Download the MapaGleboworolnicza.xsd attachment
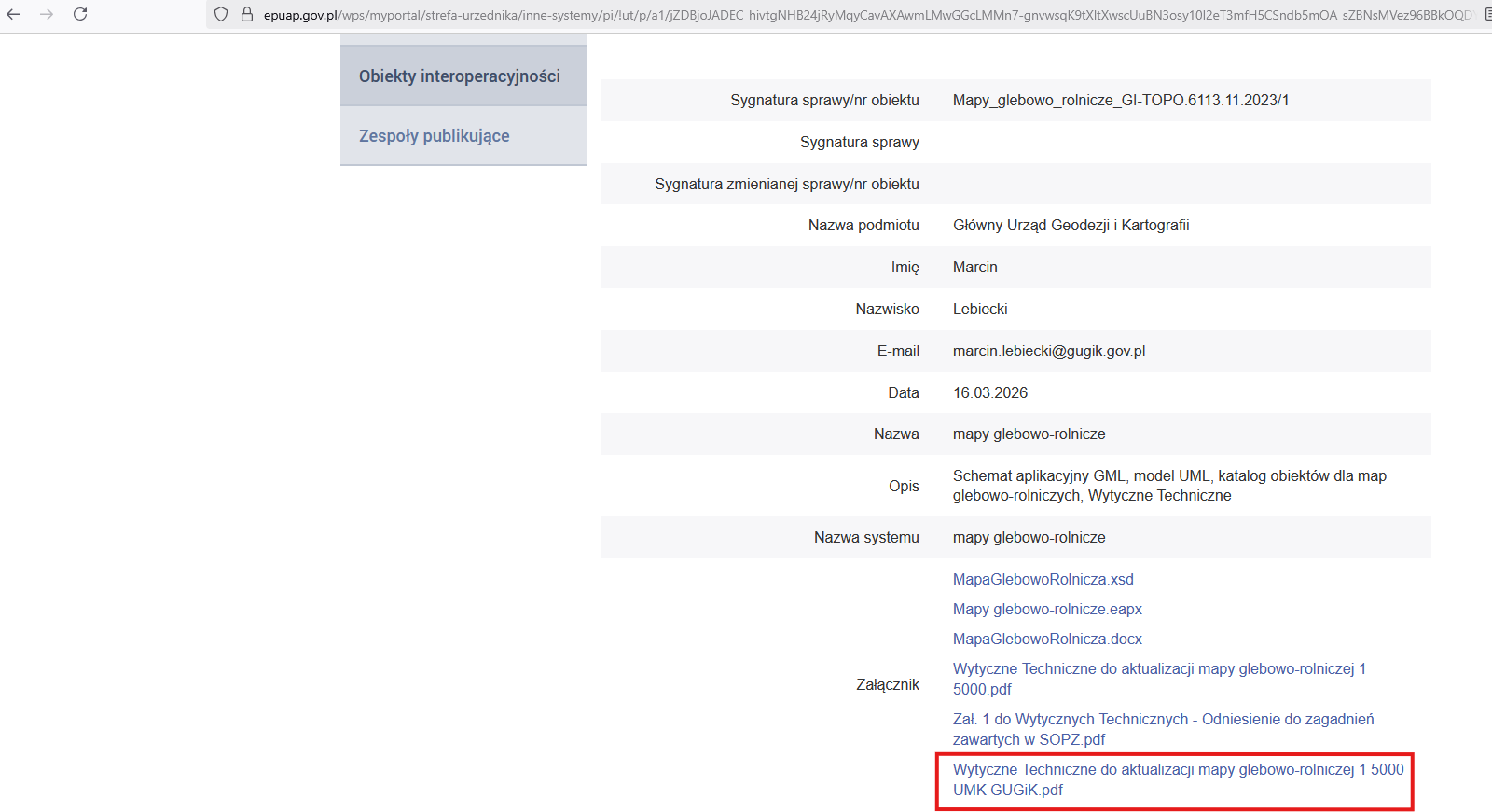The image size is (1492, 812). pos(1043,580)
